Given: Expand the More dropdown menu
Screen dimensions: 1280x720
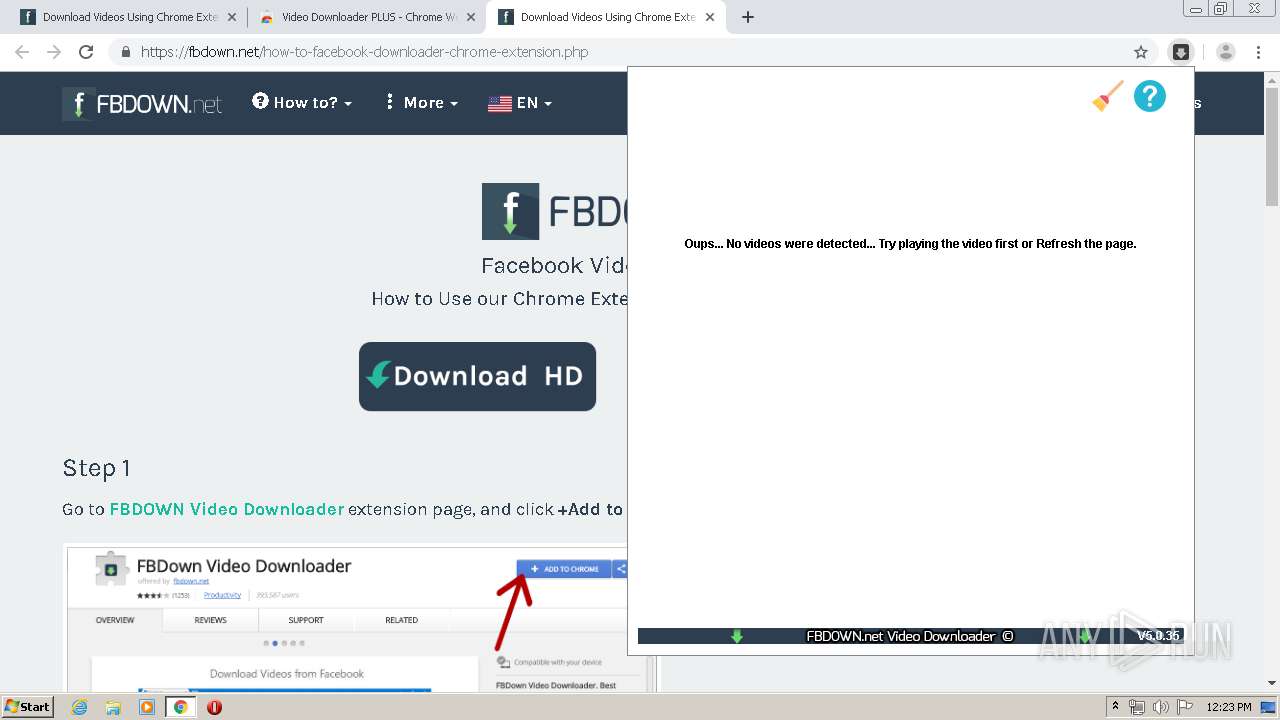Looking at the screenshot, I should [x=420, y=102].
